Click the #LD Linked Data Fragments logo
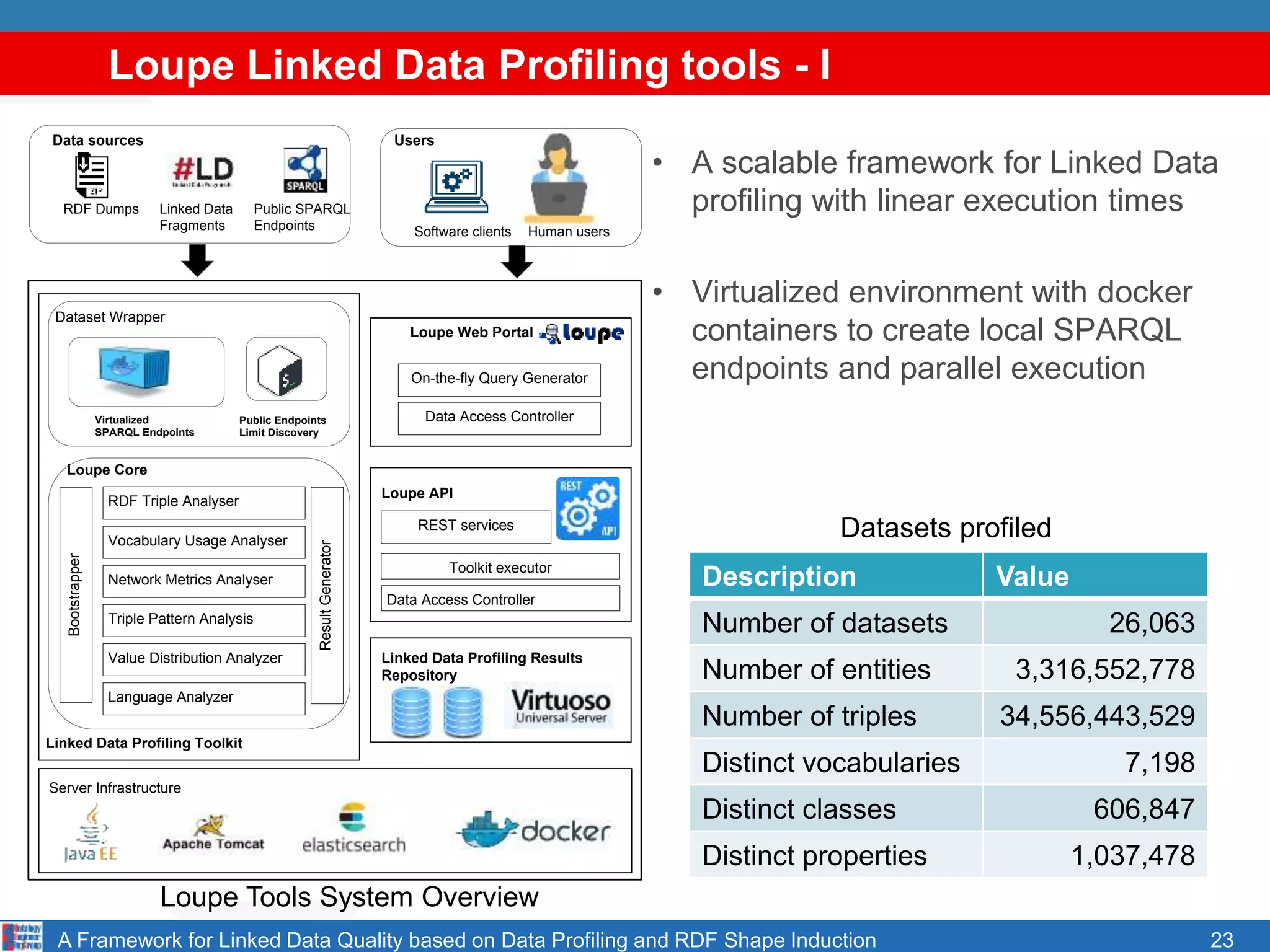The height and width of the screenshot is (952, 1270). (202, 171)
